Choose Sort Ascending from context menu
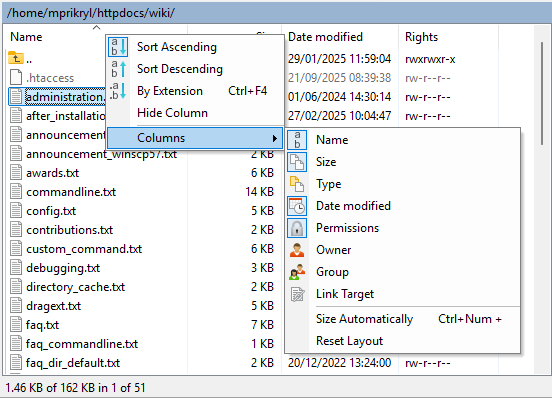 [195, 47]
